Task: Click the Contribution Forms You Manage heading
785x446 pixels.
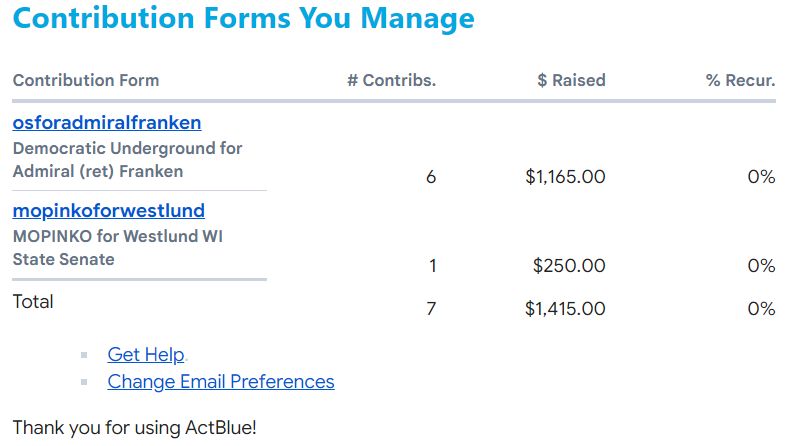Action: click(x=243, y=19)
